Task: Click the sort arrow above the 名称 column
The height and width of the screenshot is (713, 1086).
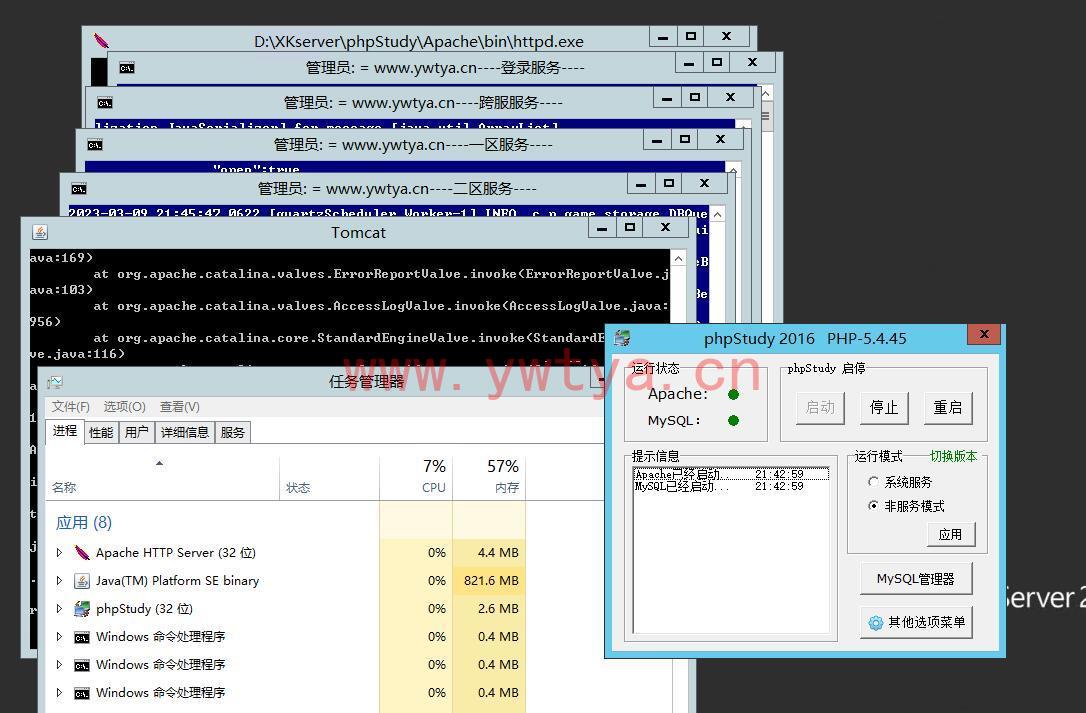Action: pyautogui.click(x=159, y=463)
